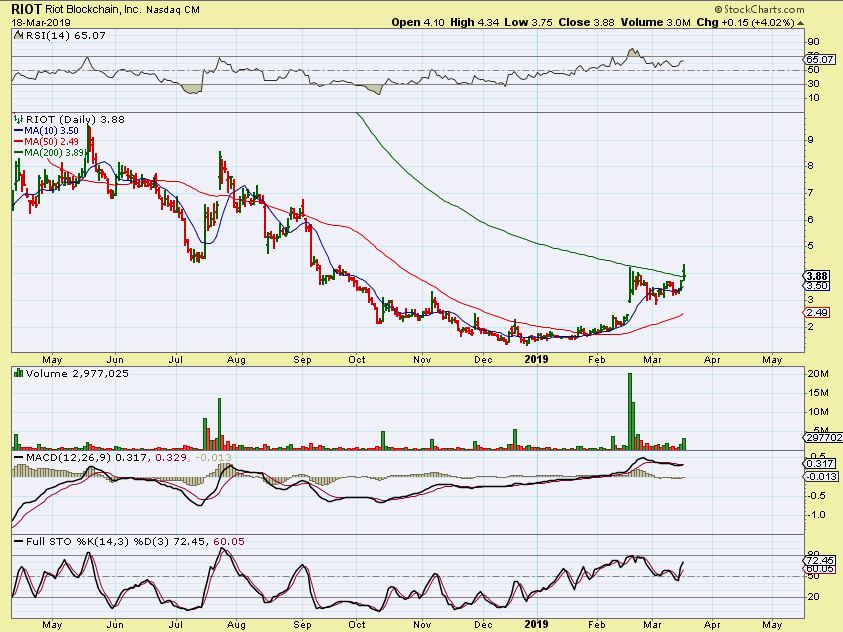
Task: Click the RSI(14) 65.07 panel label
Action: coord(66,35)
